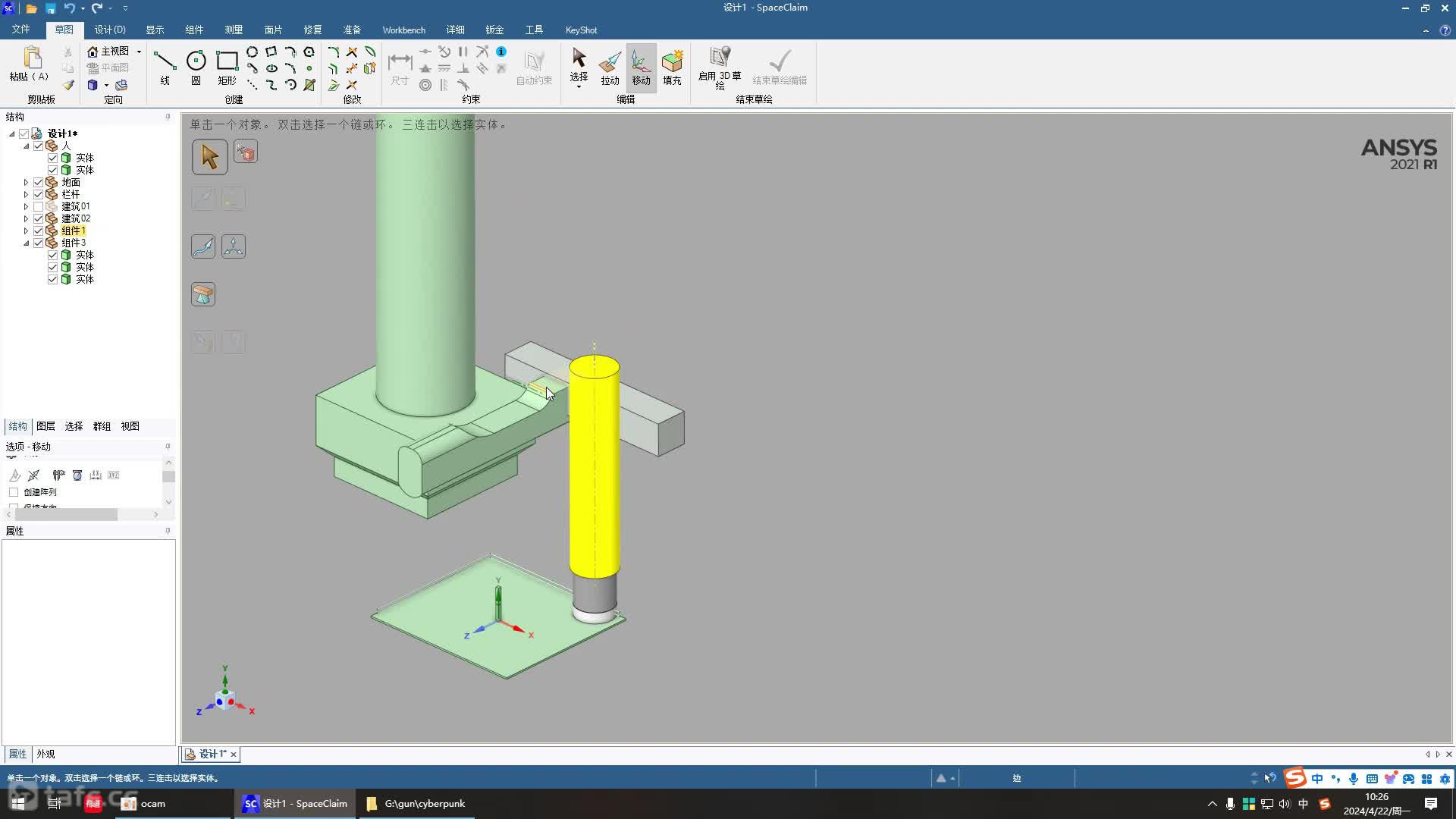
Task: Toggle visibility checkbox for 地面
Action: coord(39,182)
